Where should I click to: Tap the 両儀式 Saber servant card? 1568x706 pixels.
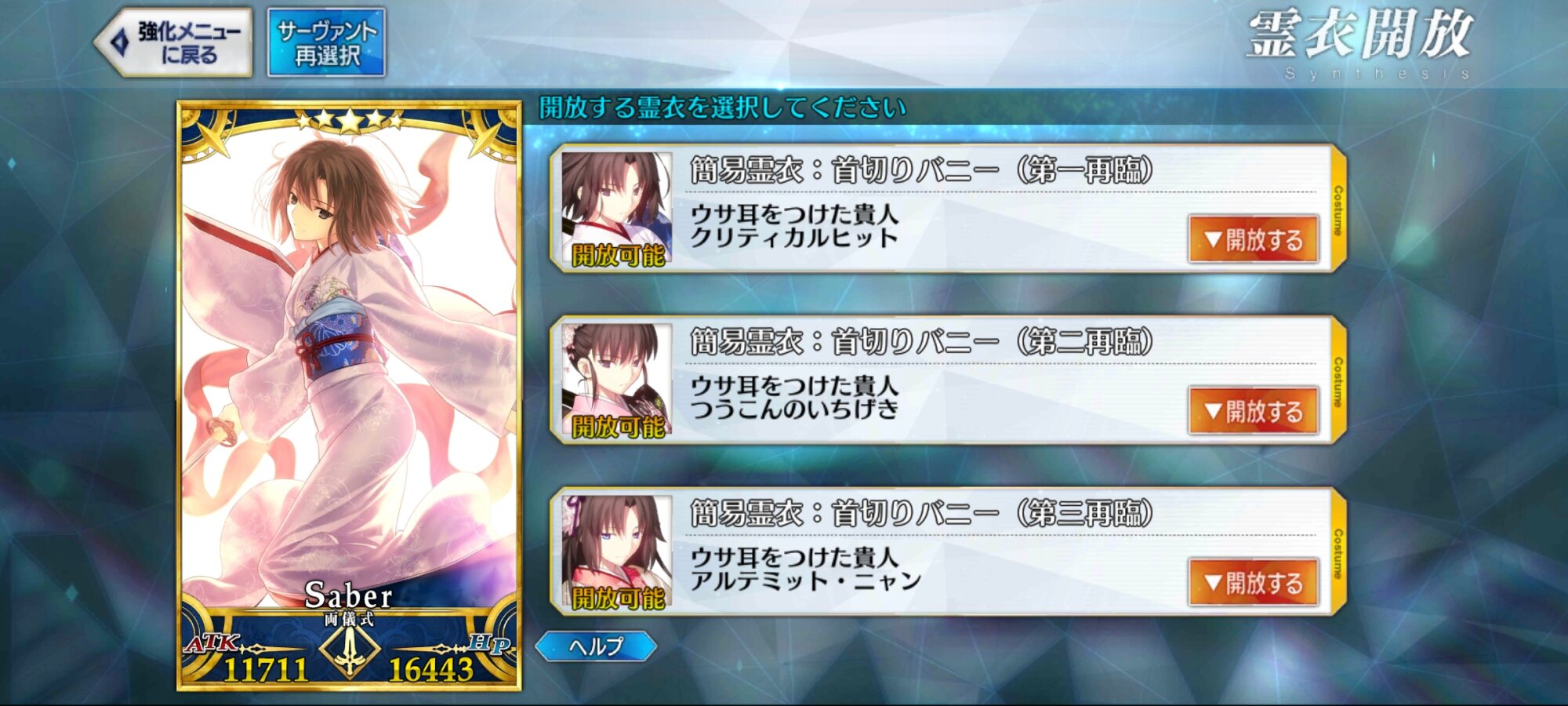pos(350,396)
